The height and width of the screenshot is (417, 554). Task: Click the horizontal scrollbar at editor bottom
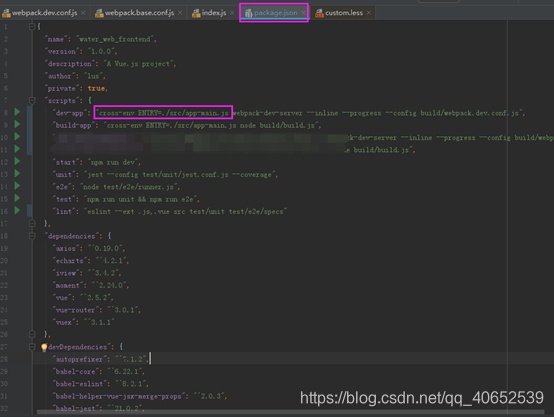290,412
